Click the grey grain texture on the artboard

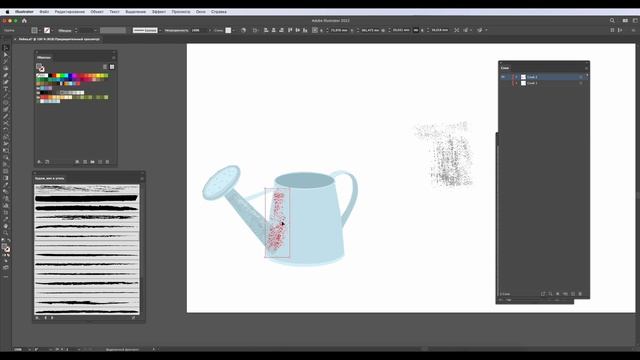click(444, 154)
